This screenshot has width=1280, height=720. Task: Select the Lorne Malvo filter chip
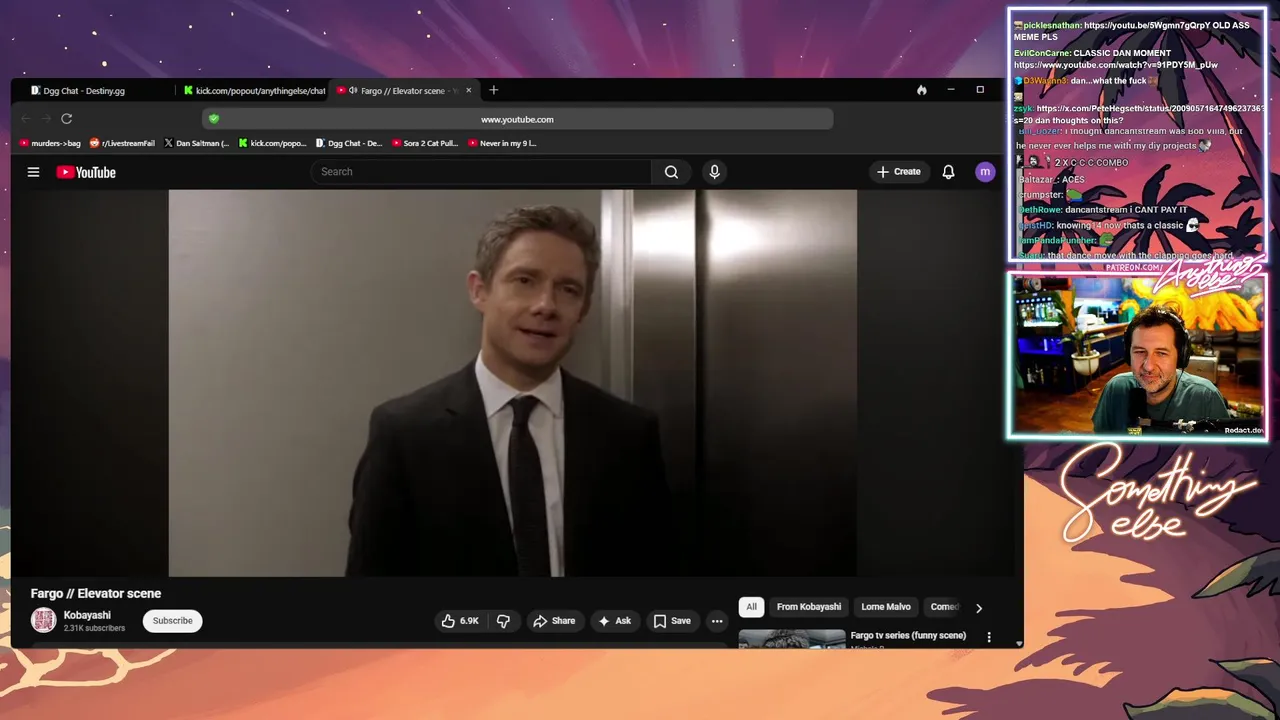[x=886, y=607]
